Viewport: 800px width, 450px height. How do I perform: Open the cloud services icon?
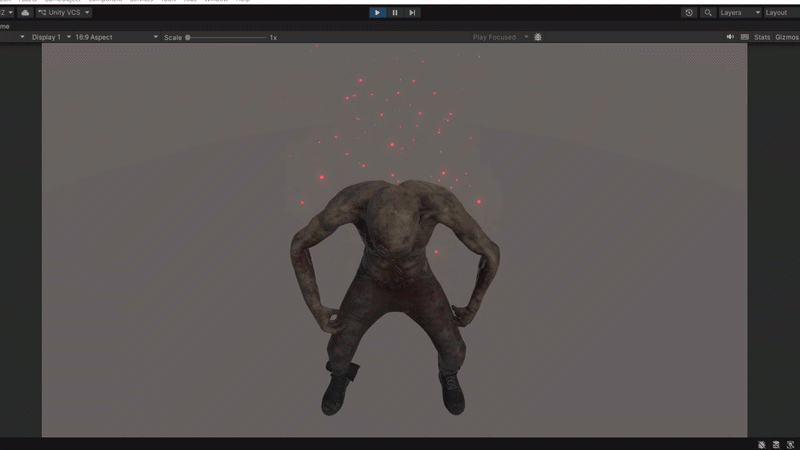[25, 12]
